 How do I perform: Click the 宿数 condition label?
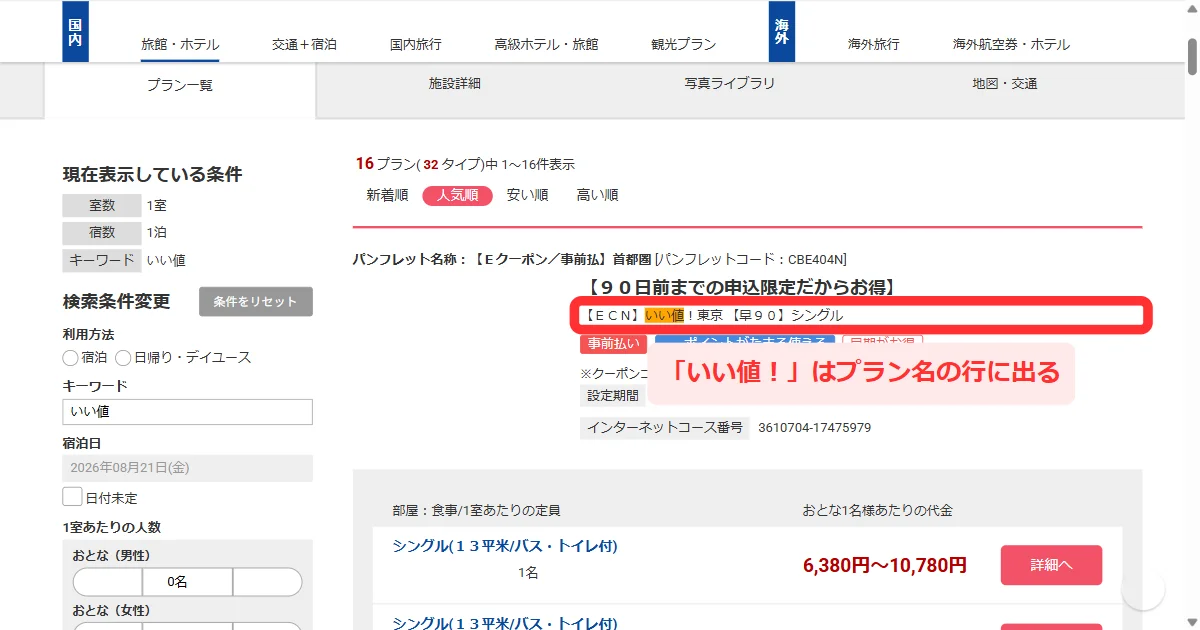(101, 233)
